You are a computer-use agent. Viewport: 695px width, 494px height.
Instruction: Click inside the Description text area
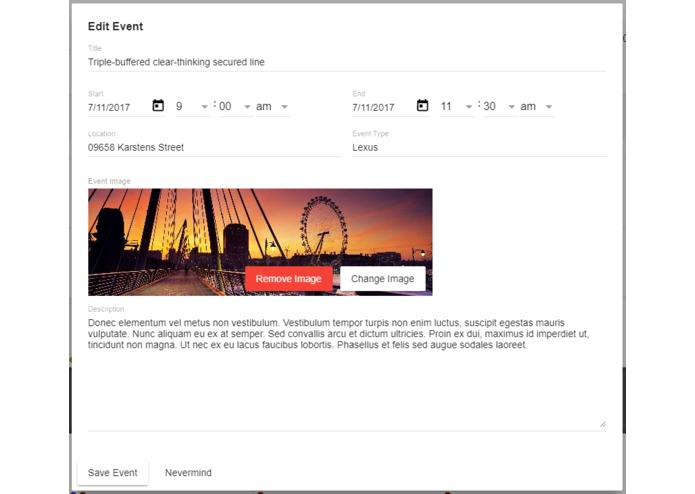[x=347, y=372]
